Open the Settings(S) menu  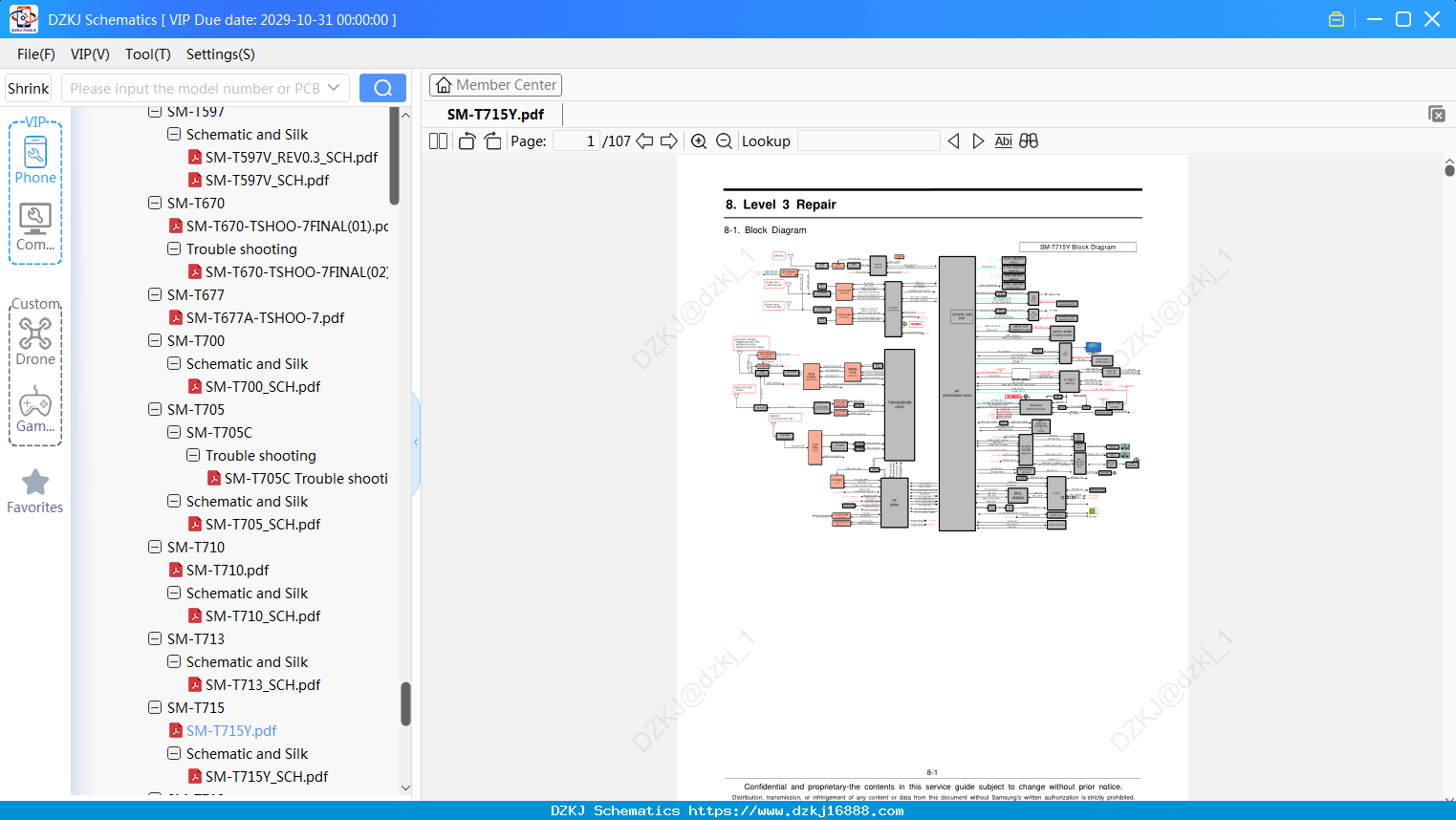pyautogui.click(x=221, y=54)
